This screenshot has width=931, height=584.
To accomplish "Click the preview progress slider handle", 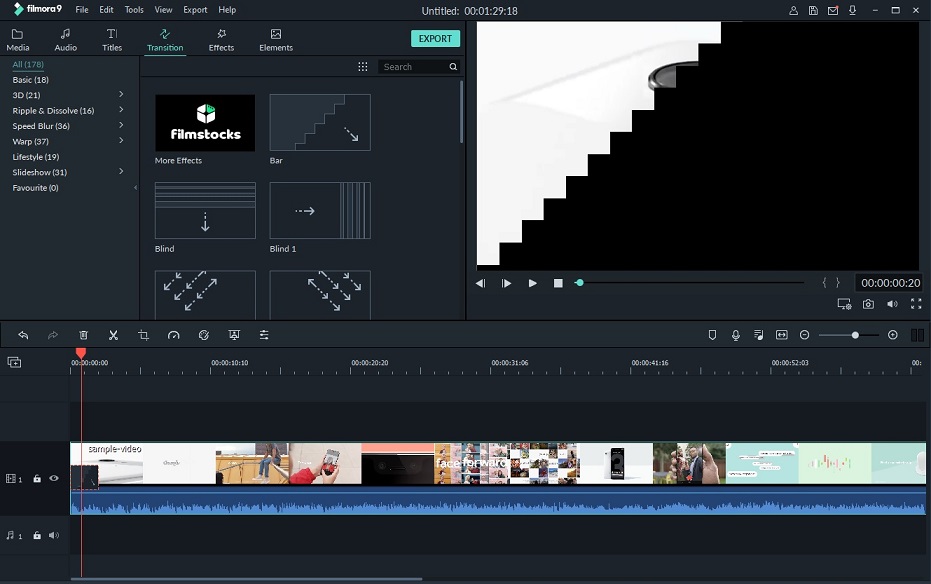I will 580,283.
